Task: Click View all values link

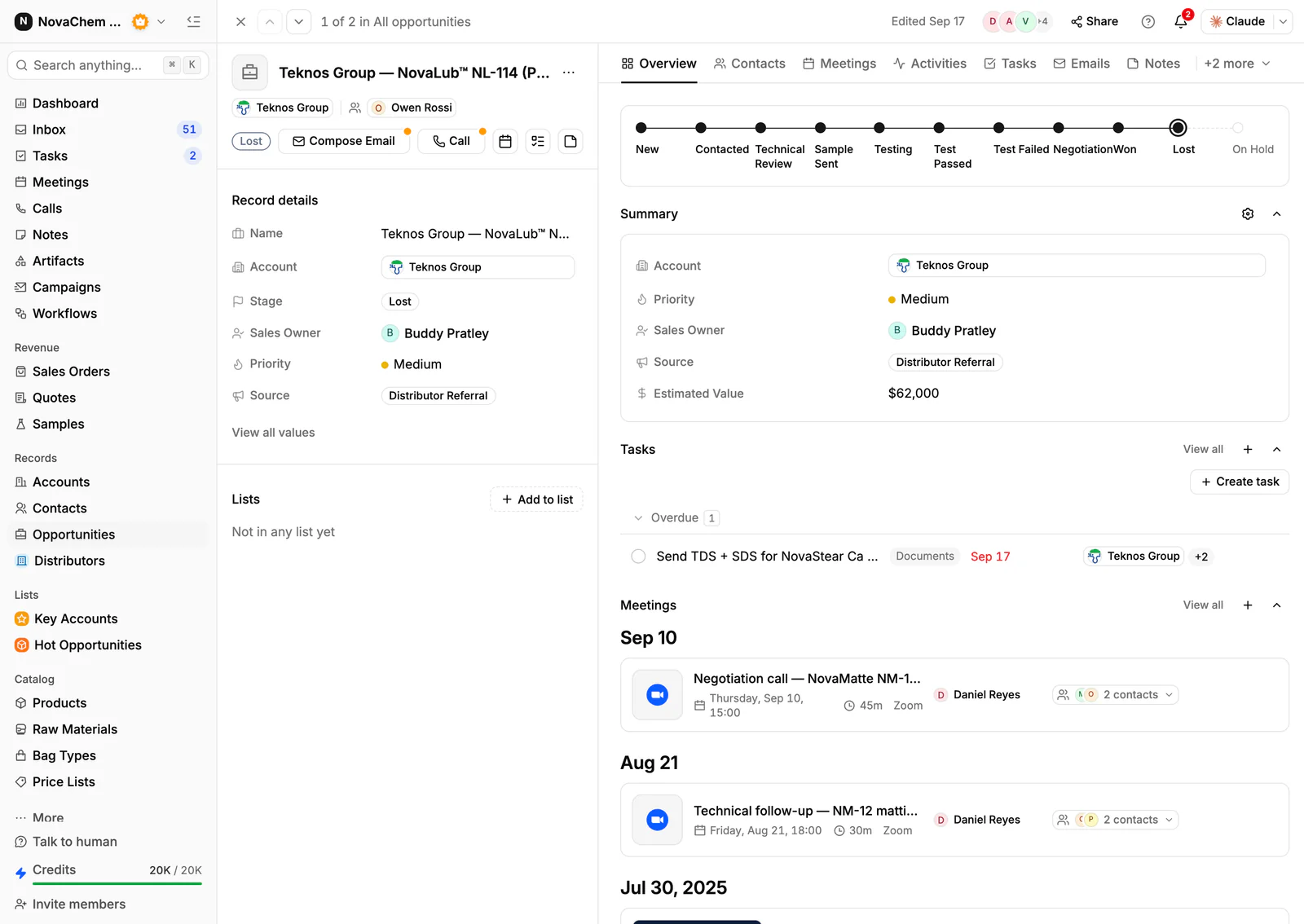Action: coord(273,433)
